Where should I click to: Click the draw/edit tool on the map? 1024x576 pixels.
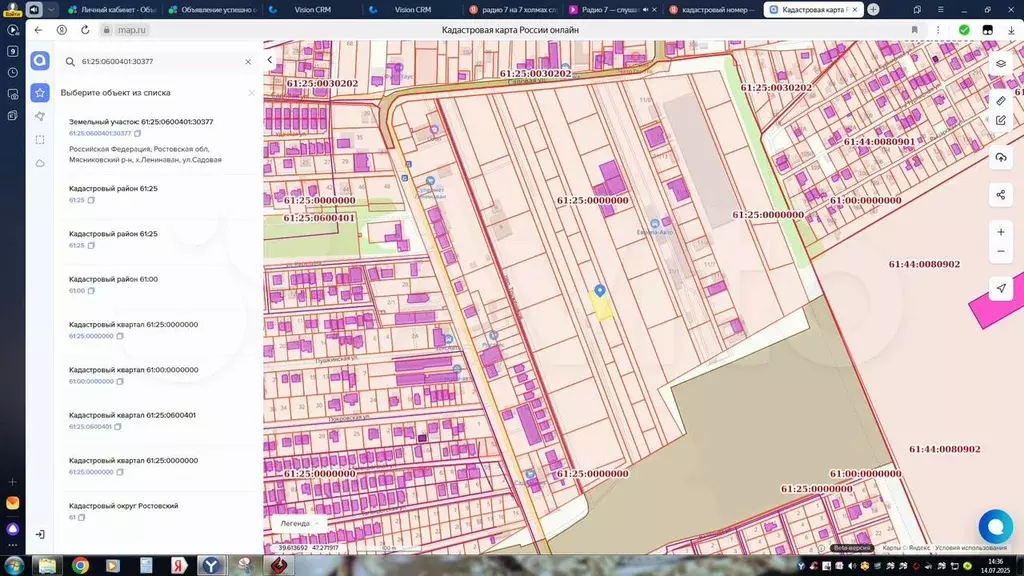[1000, 120]
